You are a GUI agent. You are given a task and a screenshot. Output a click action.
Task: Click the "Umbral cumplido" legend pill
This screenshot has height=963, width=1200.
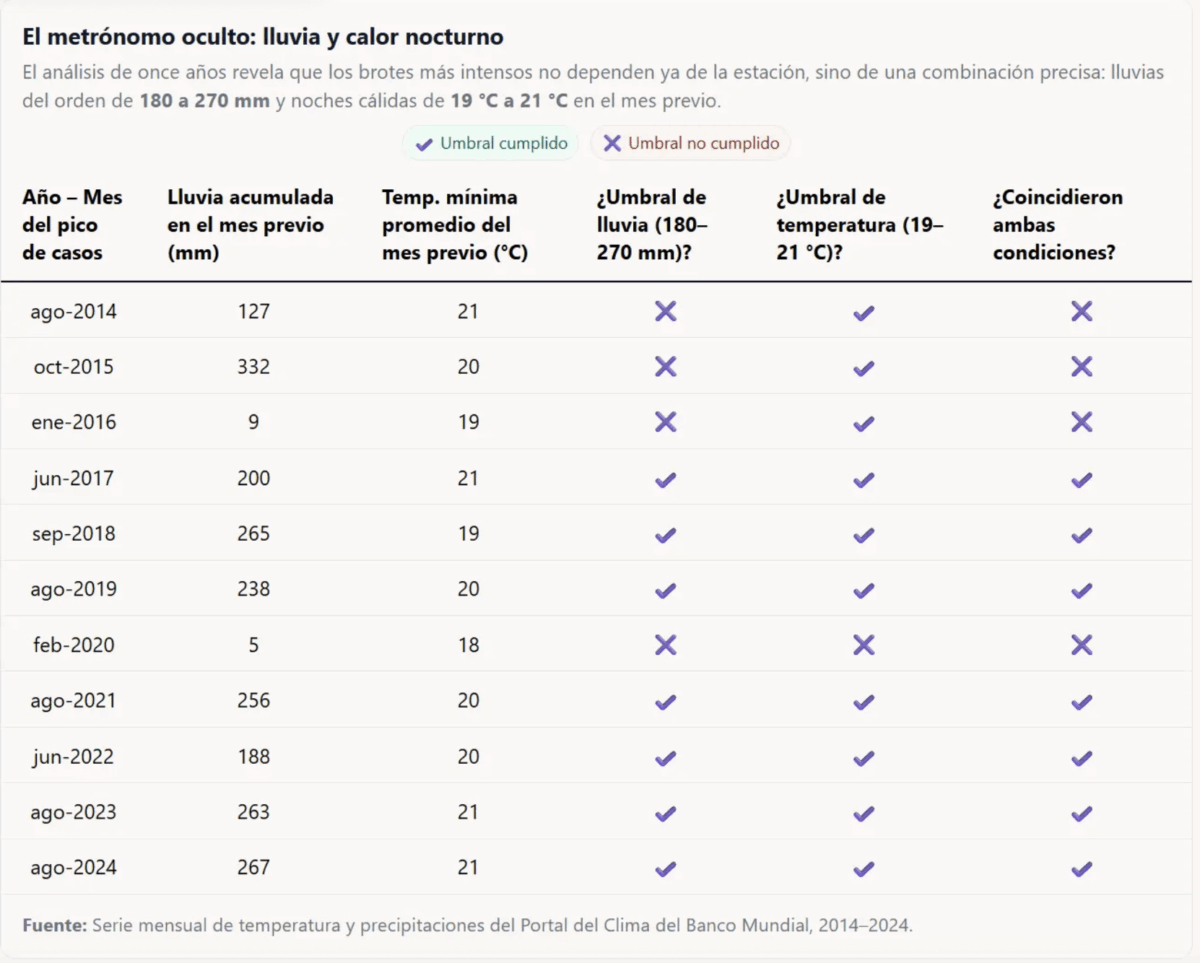click(491, 144)
